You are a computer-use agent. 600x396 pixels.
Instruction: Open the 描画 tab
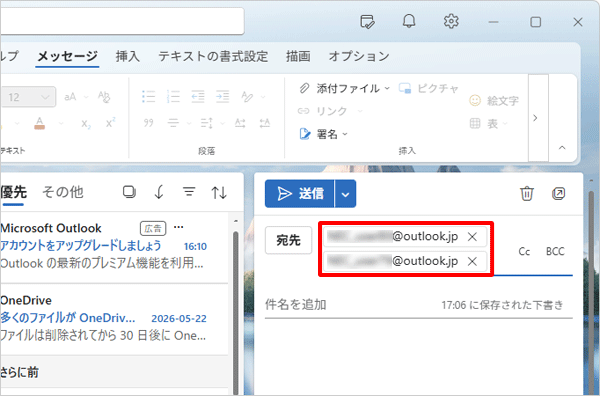click(x=298, y=56)
